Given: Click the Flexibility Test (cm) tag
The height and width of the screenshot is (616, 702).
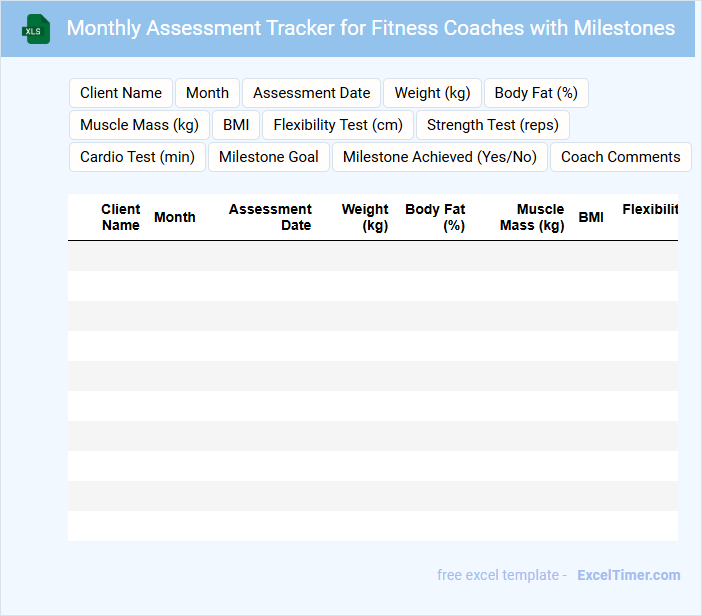Looking at the screenshot, I should coord(338,125).
